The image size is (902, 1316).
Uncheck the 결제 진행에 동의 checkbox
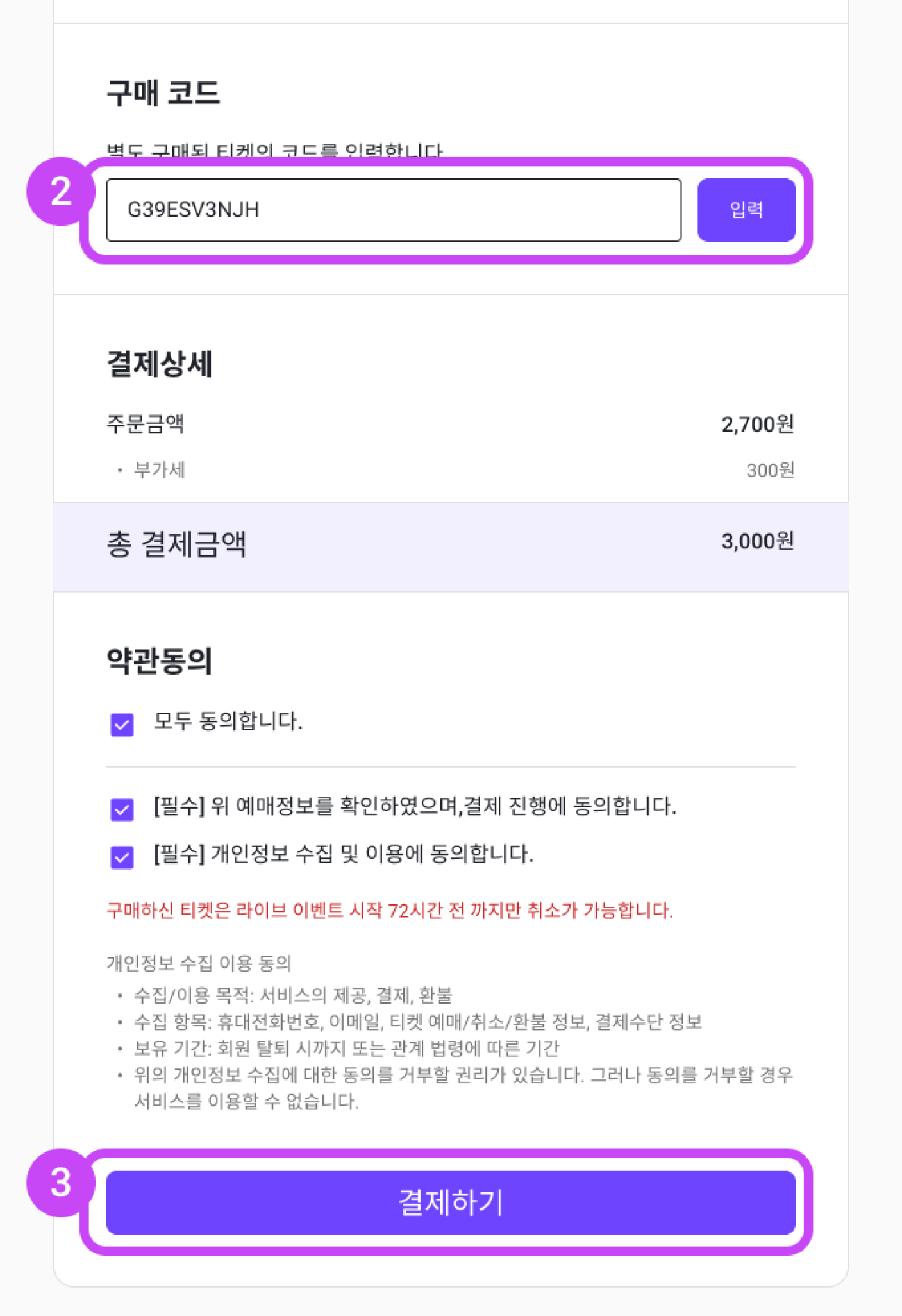(122, 809)
